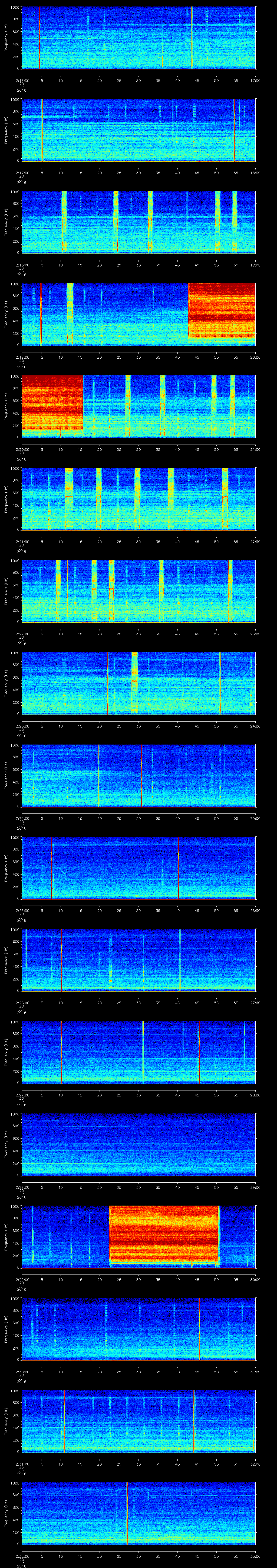Click the red vertical line near 44s in 2:31:00 panel
277x1568 pixels.
(194, 1422)
